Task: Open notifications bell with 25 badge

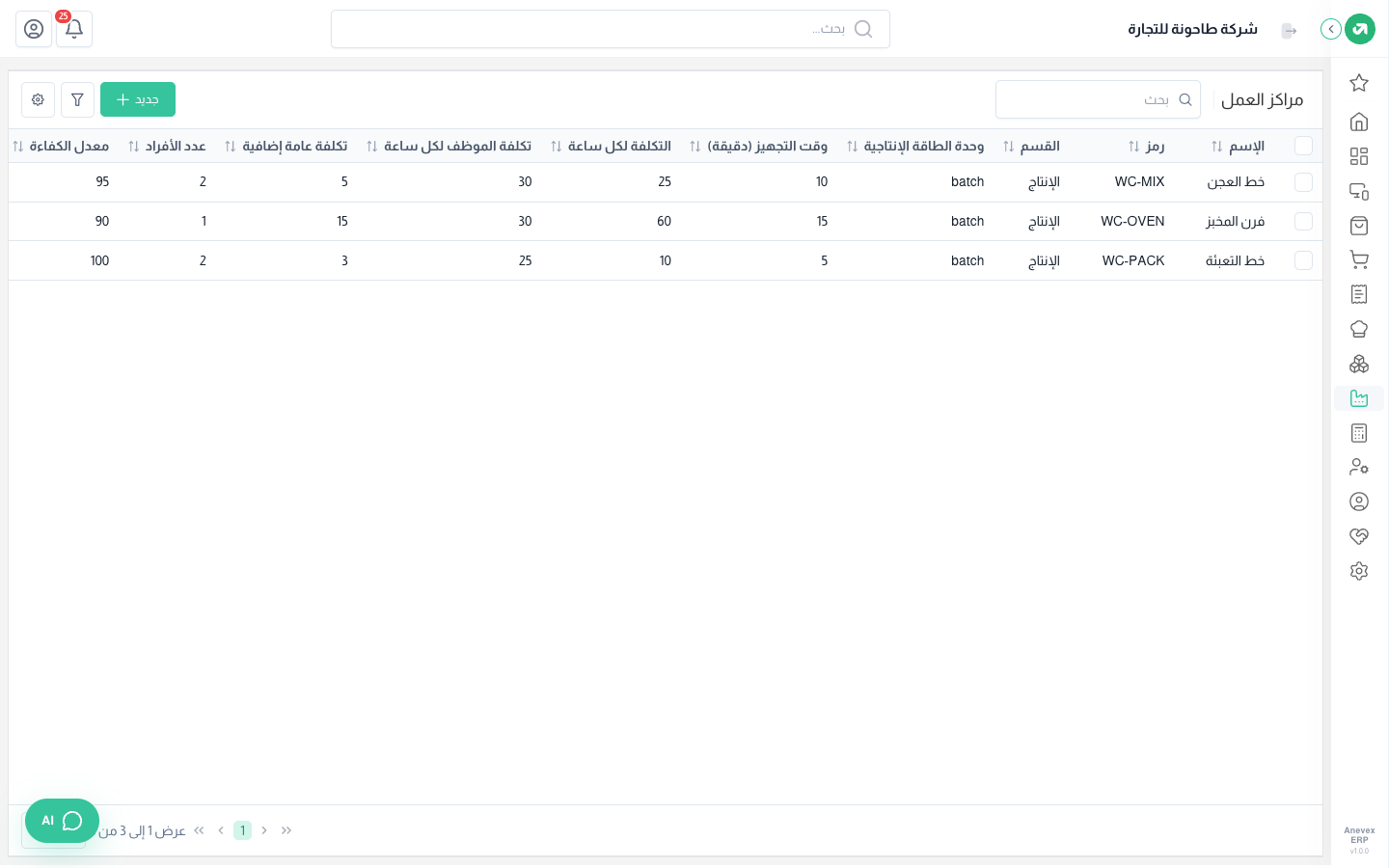Action: click(x=74, y=29)
